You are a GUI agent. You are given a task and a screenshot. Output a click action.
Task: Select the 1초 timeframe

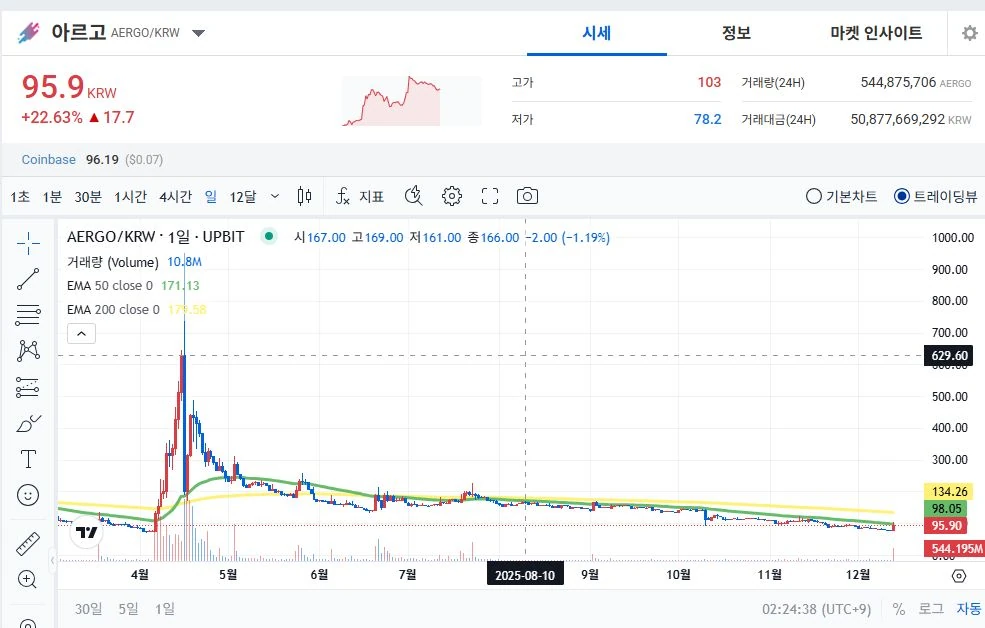[x=20, y=197]
